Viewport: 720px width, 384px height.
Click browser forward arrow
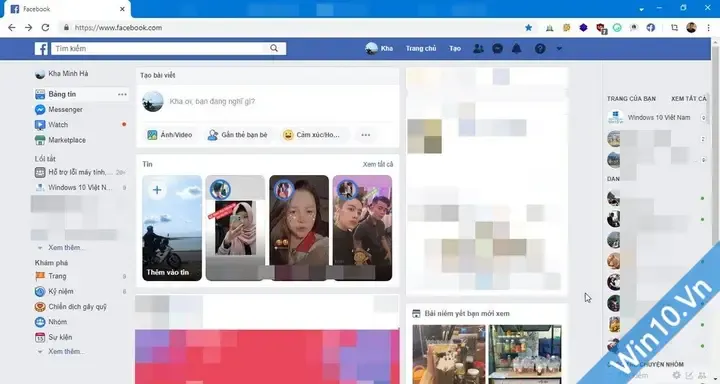click(x=28, y=28)
